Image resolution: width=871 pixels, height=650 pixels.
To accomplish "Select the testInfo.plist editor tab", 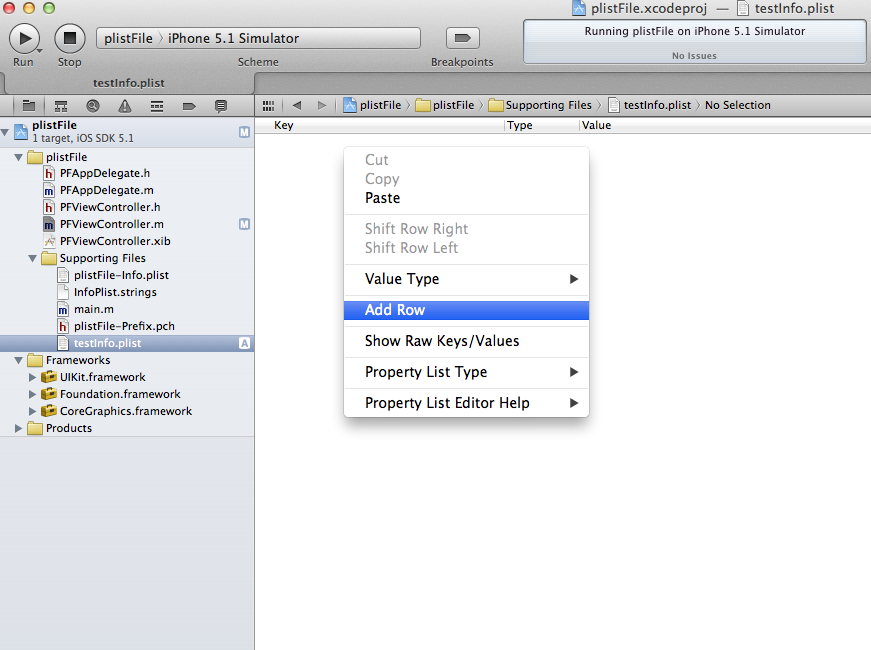I will [129, 83].
